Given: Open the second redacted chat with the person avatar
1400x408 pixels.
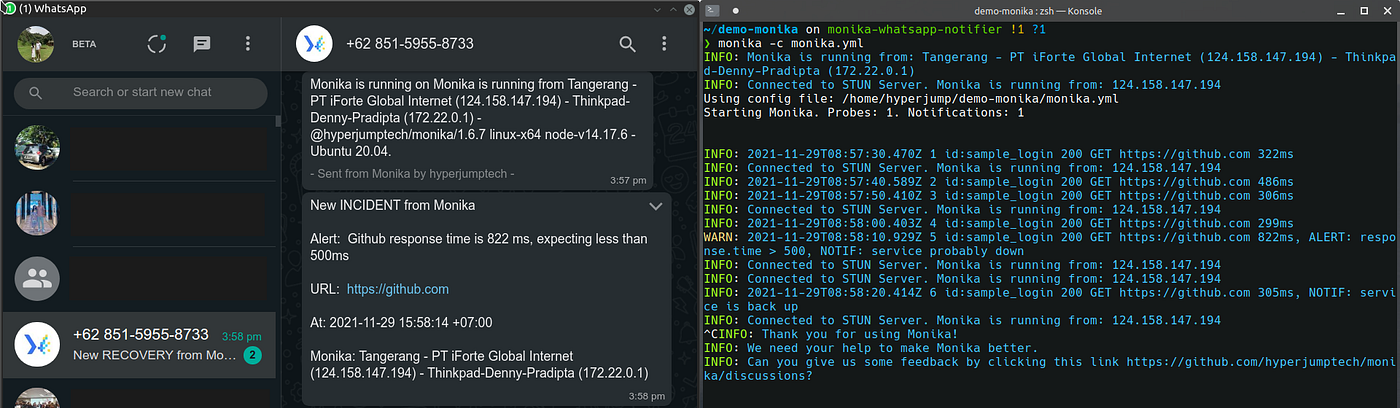Looking at the screenshot, I should (x=141, y=214).
